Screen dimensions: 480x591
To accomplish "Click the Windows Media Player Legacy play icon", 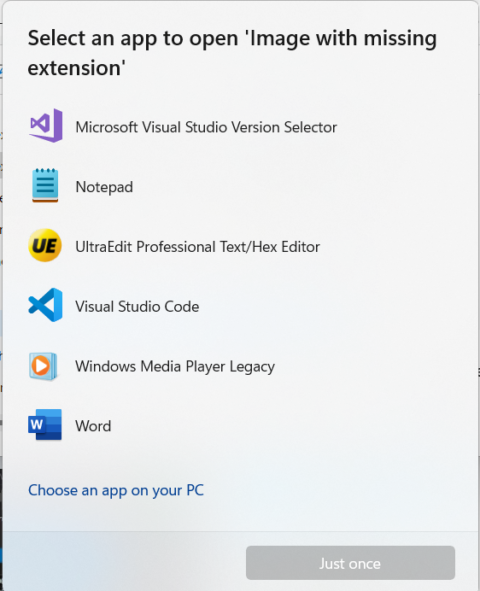I will point(43,366).
